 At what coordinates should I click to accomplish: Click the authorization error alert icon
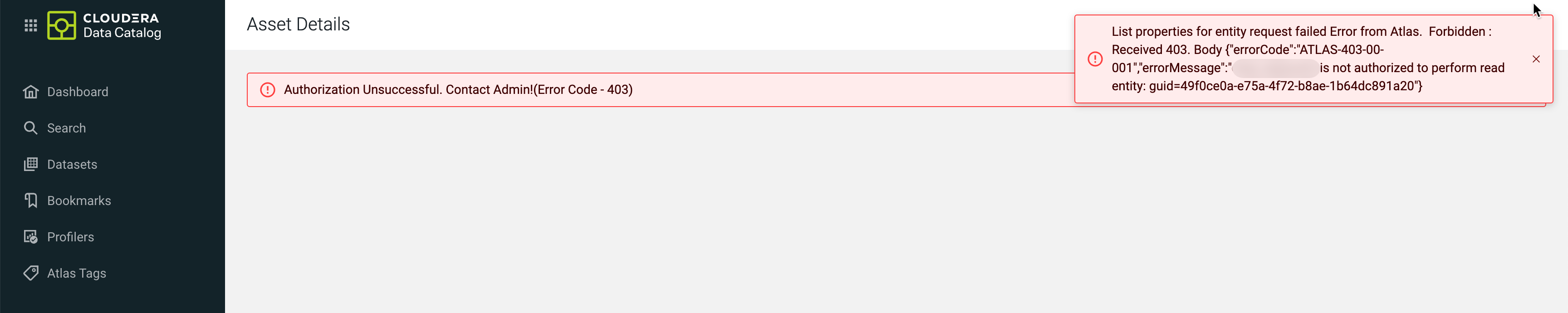click(x=267, y=90)
